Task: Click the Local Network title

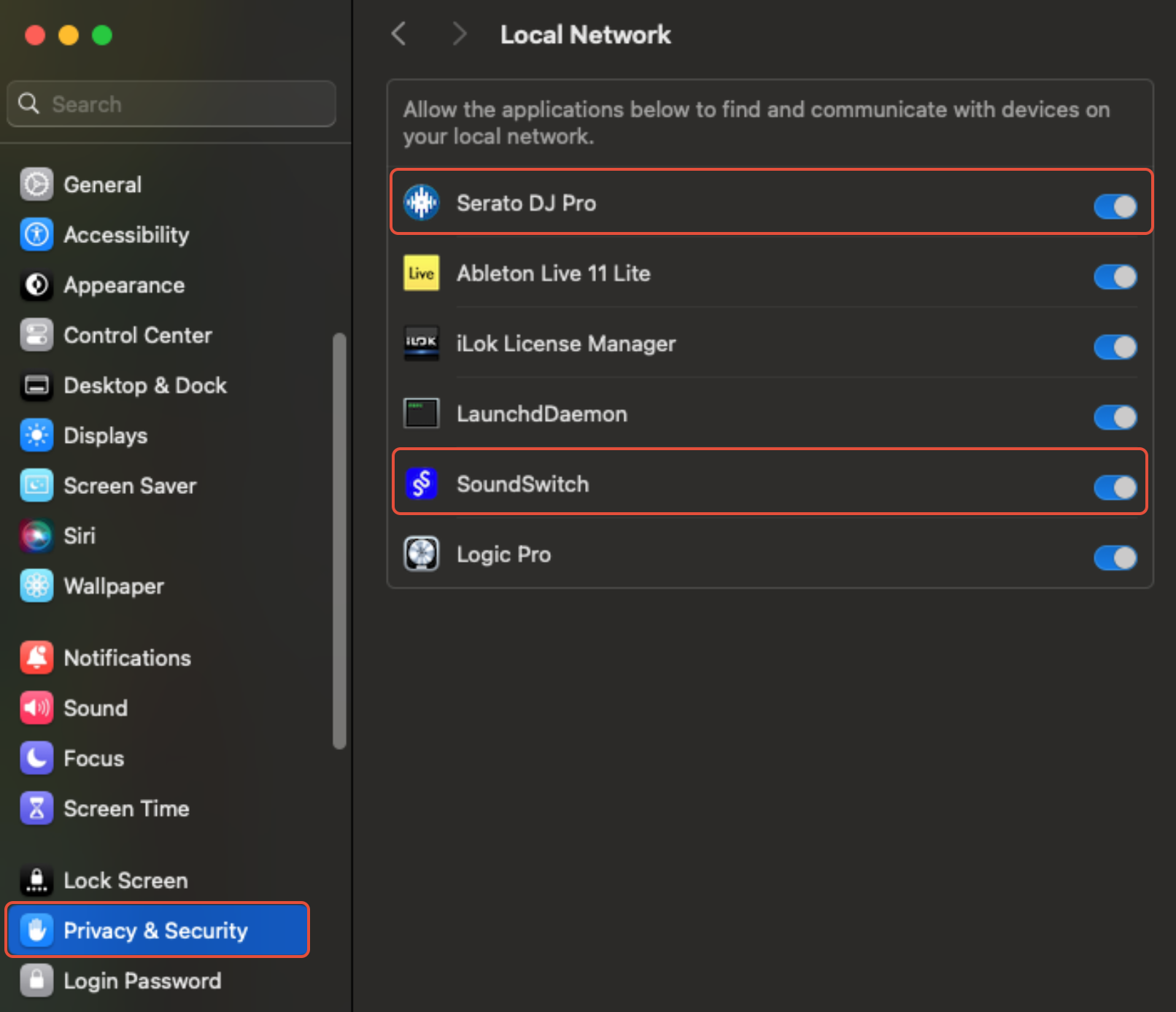Action: (x=585, y=34)
